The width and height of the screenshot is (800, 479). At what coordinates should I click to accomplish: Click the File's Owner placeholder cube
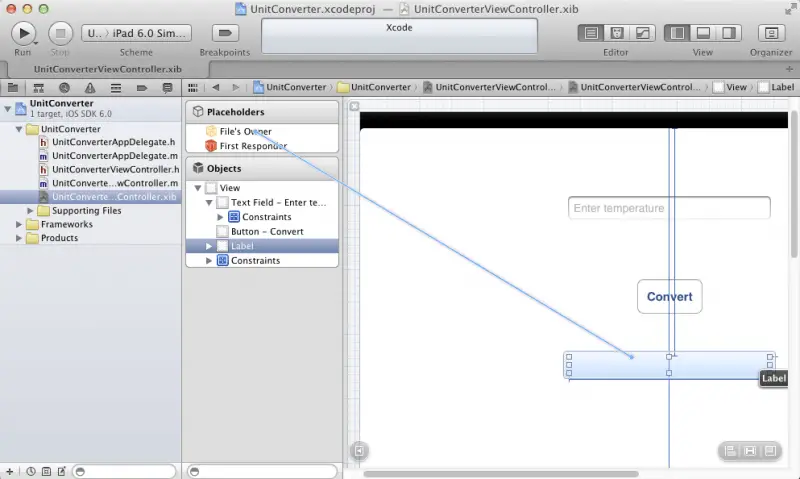click(x=210, y=131)
